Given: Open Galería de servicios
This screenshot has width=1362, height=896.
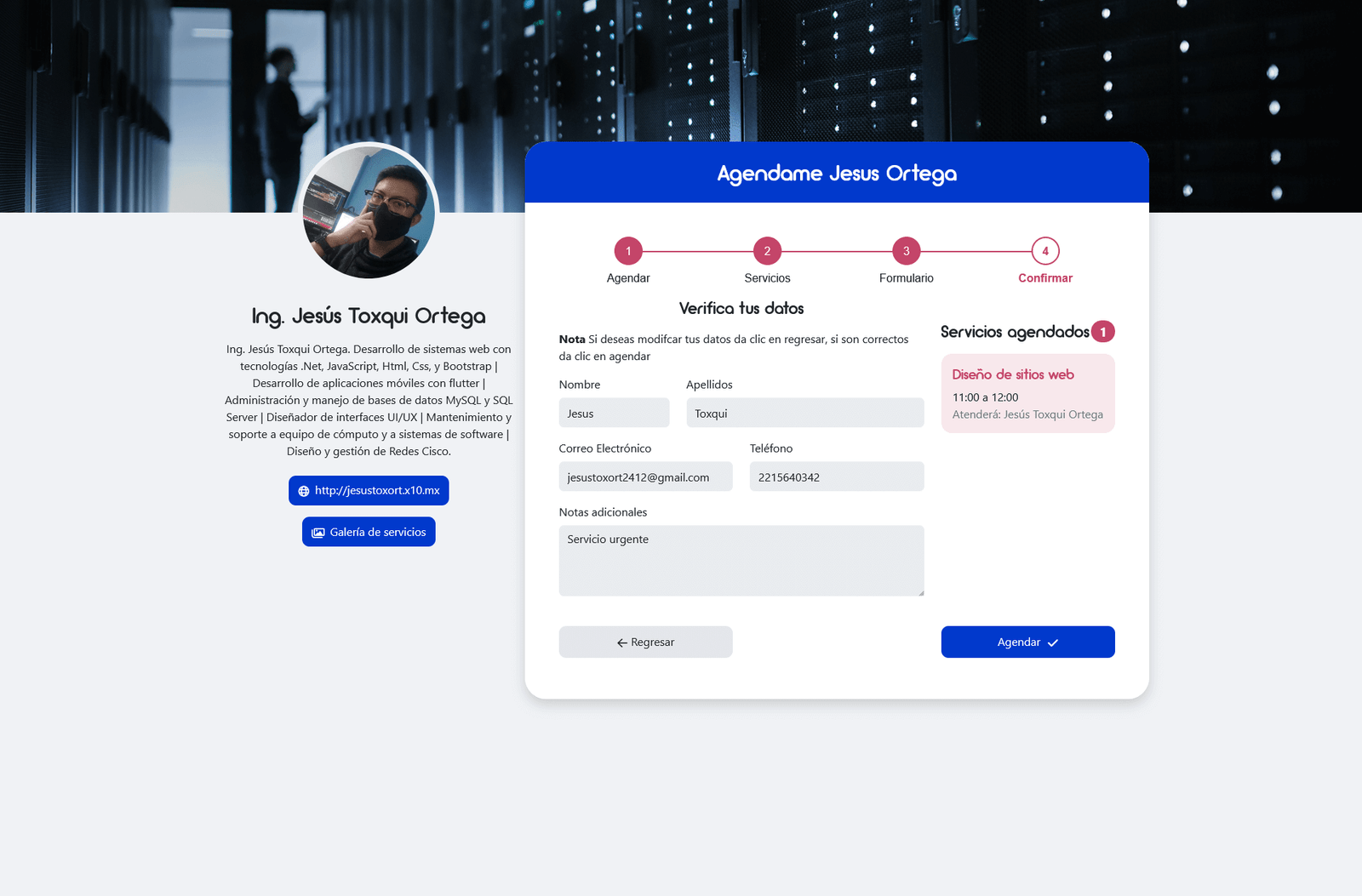Looking at the screenshot, I should (x=377, y=533).
